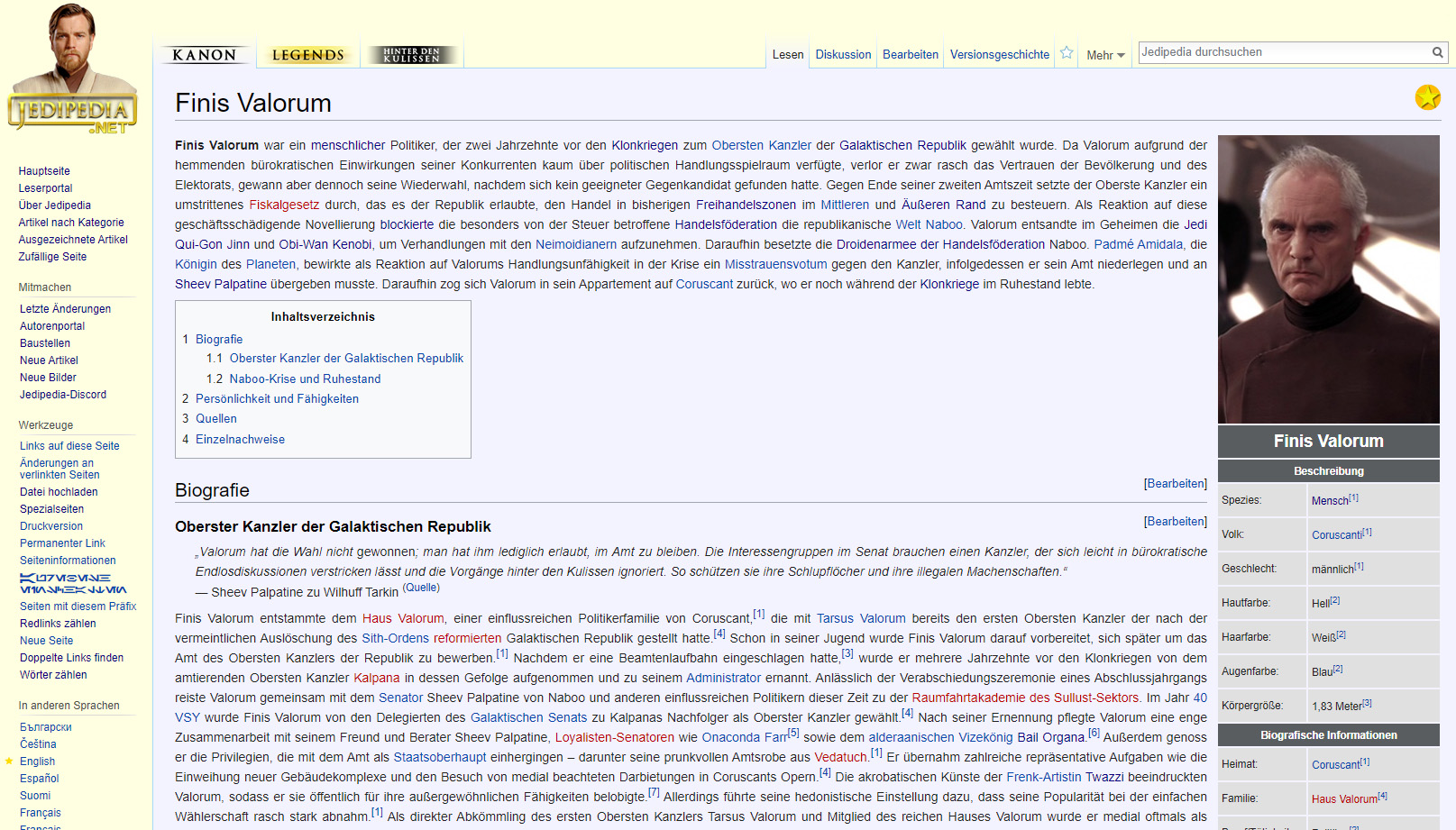This screenshot has width=1456, height=830.
Task: Expand the Mehr dropdown menu
Action: (x=1105, y=56)
